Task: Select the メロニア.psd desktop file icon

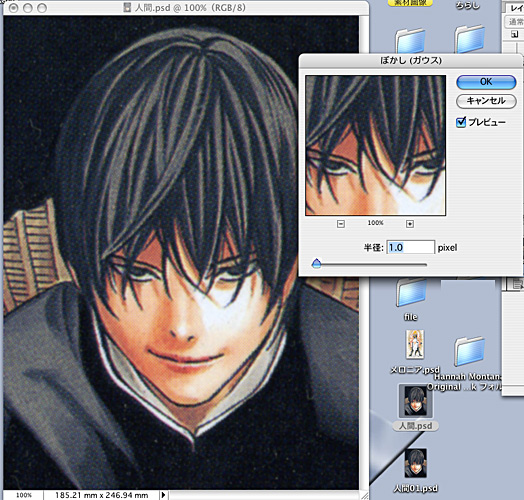Action: point(415,344)
